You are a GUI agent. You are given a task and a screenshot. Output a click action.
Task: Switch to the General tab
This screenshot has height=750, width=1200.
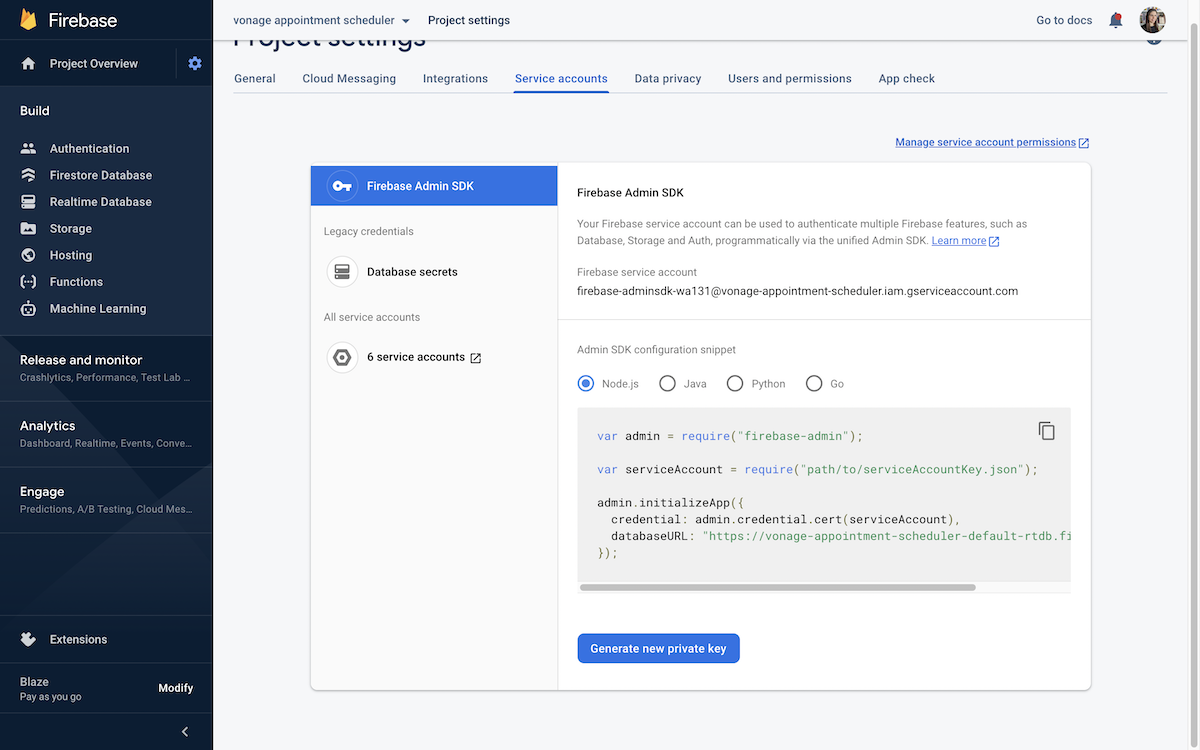(x=255, y=78)
